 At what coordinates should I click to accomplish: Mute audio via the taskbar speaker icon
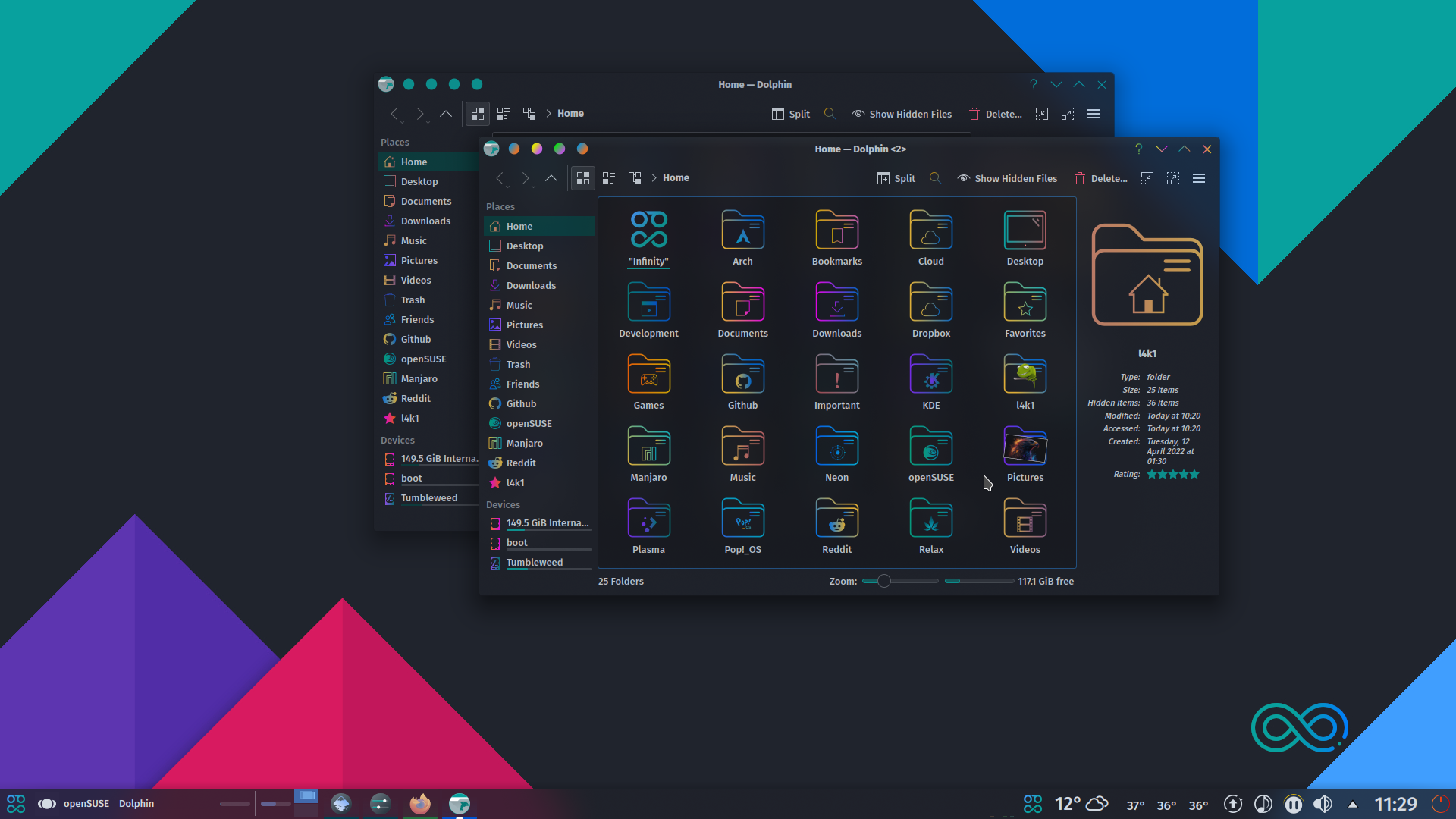[1323, 804]
